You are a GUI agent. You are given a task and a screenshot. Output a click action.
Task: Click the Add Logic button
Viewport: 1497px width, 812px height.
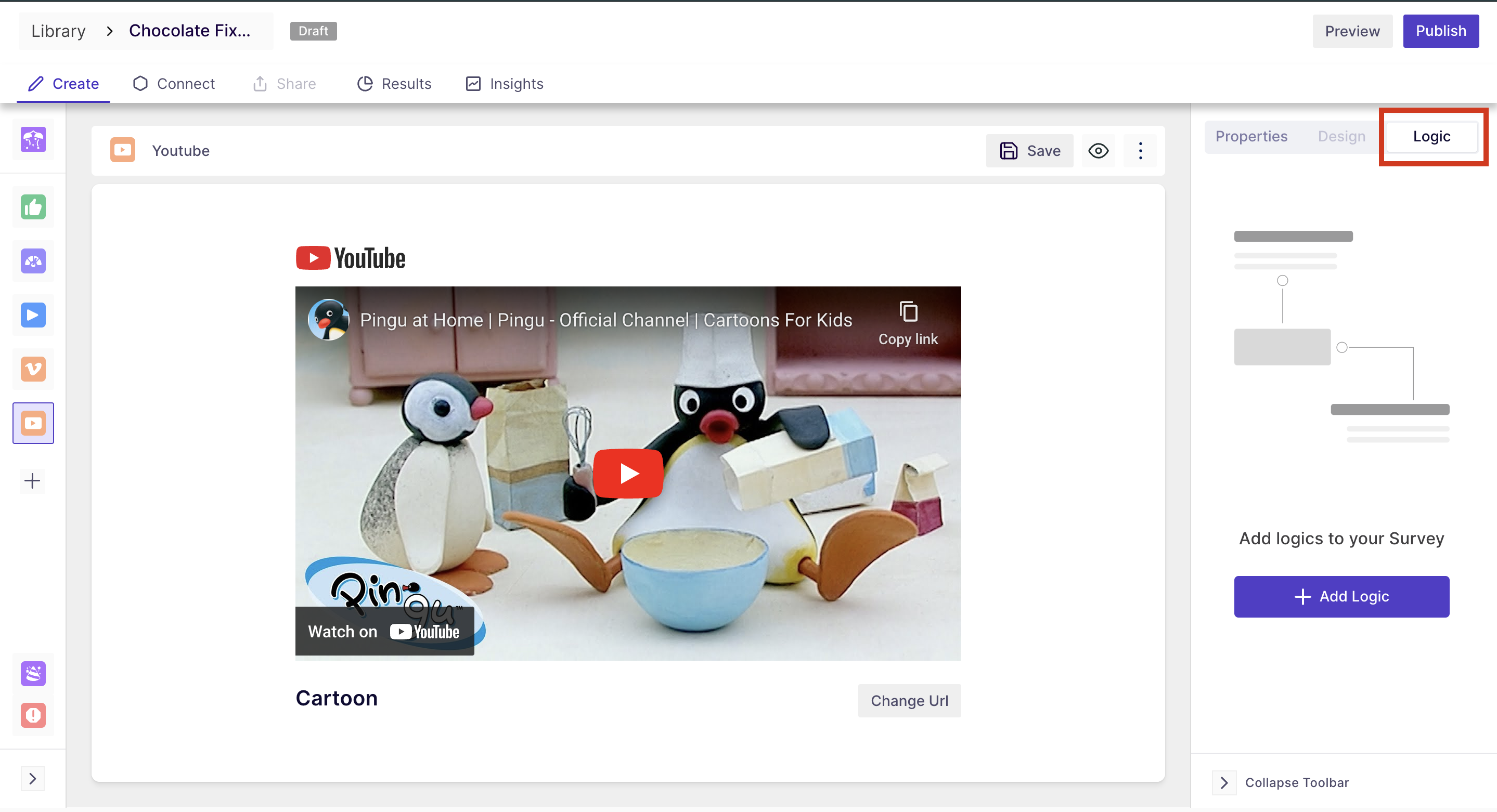[x=1341, y=596]
